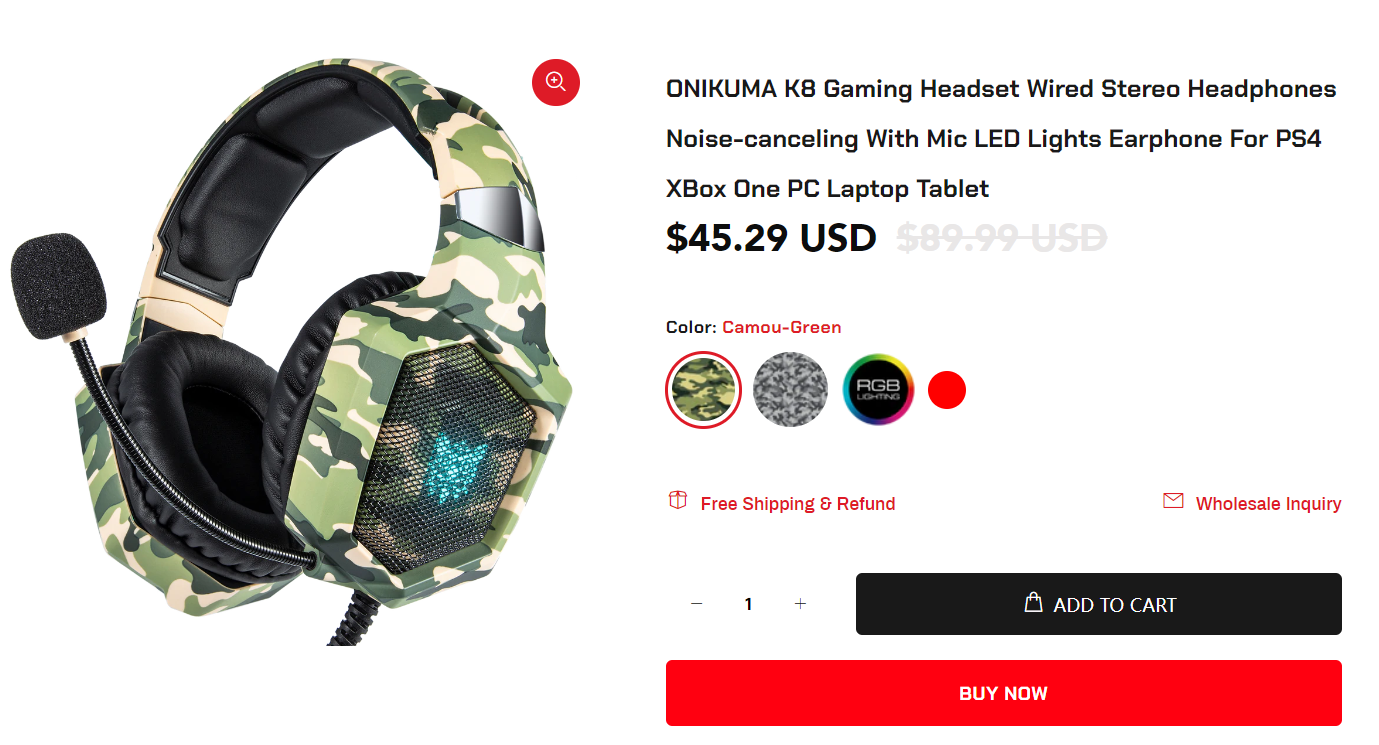The height and width of the screenshot is (745, 1379).
Task: Click the envelope icon beside Wholesale Inquiry
Action: (1173, 501)
